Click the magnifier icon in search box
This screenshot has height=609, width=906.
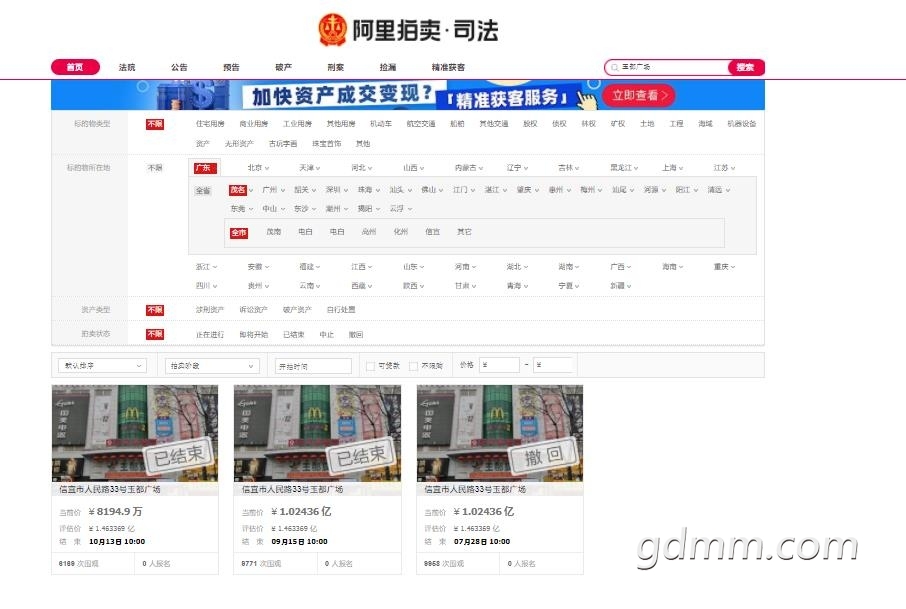click(x=614, y=68)
